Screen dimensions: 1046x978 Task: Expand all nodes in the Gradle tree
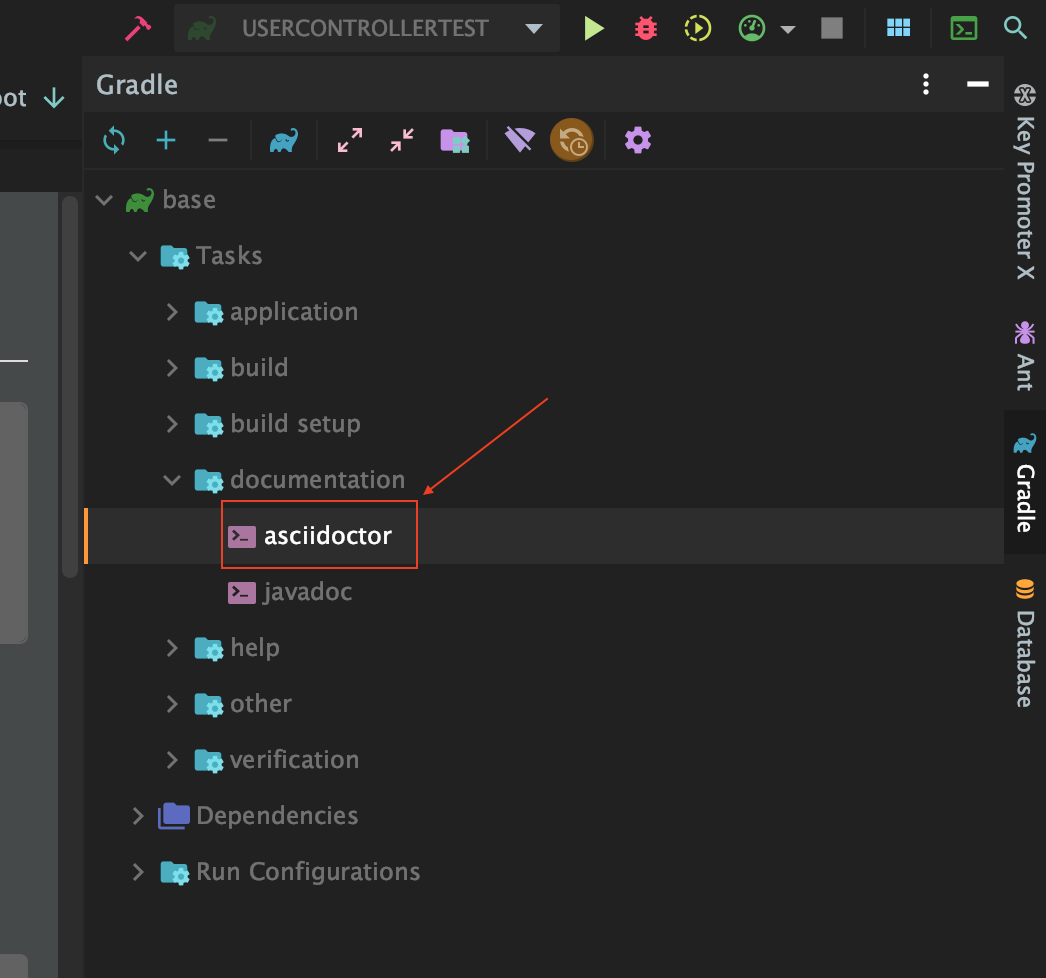350,140
